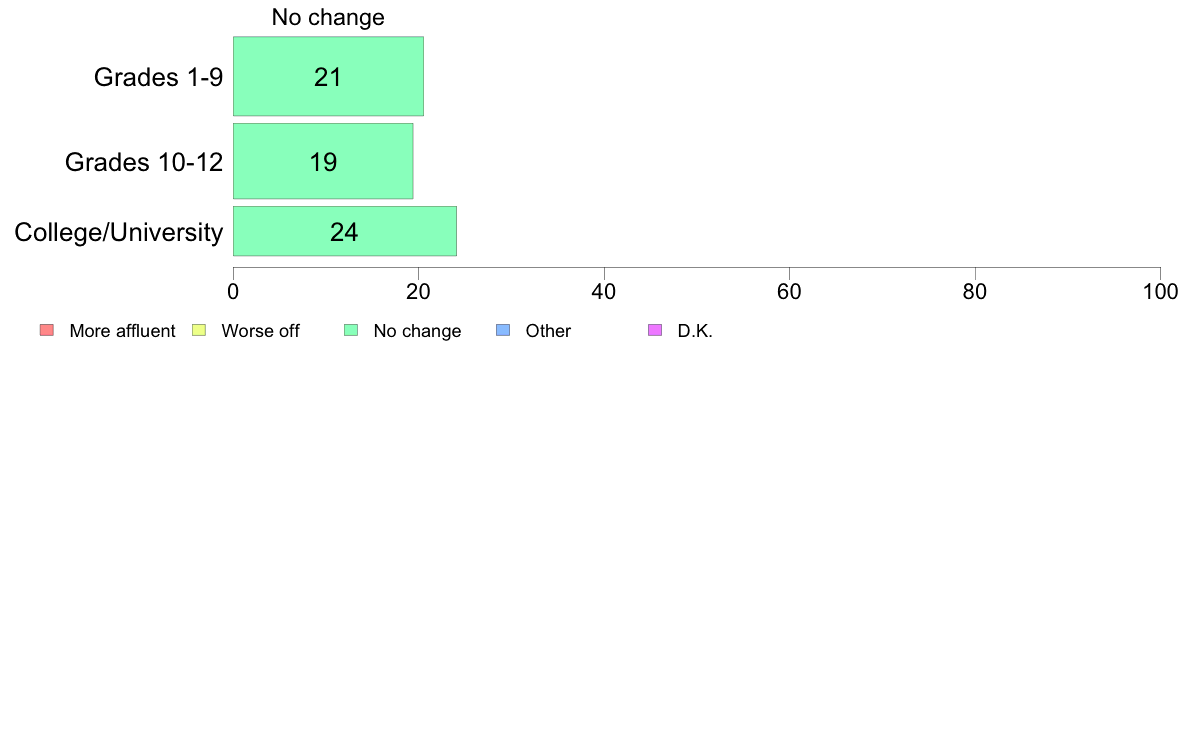
Task: Select the College/University bar showing 24
Action: [x=345, y=231]
